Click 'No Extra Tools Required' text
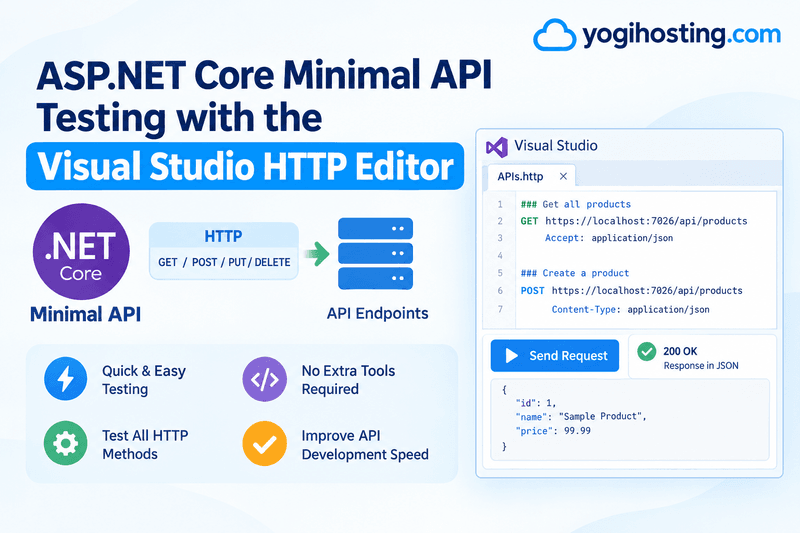Image resolution: width=800 pixels, height=533 pixels. 348,380
